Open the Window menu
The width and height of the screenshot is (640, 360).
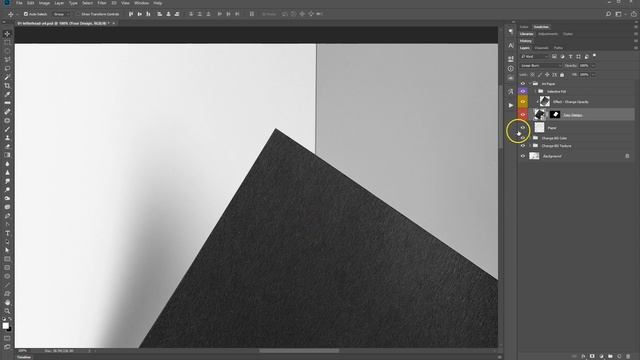point(142,3)
